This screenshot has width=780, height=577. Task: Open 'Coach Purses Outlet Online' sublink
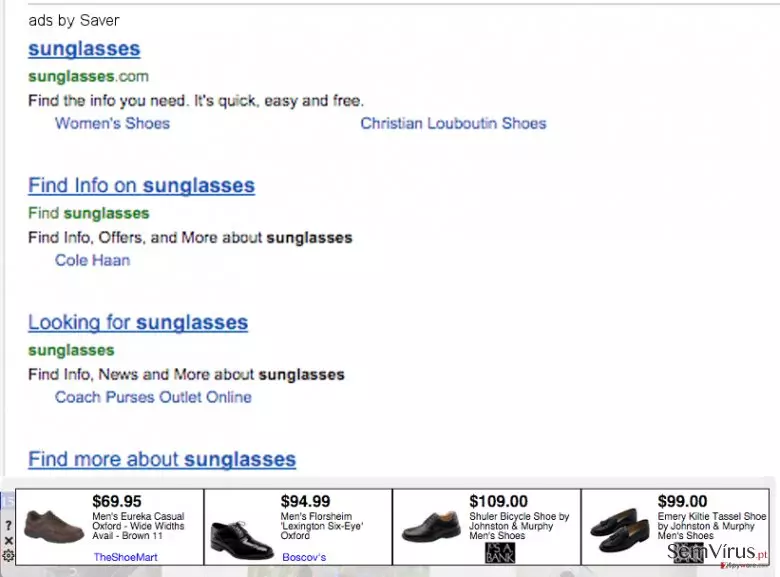click(153, 397)
